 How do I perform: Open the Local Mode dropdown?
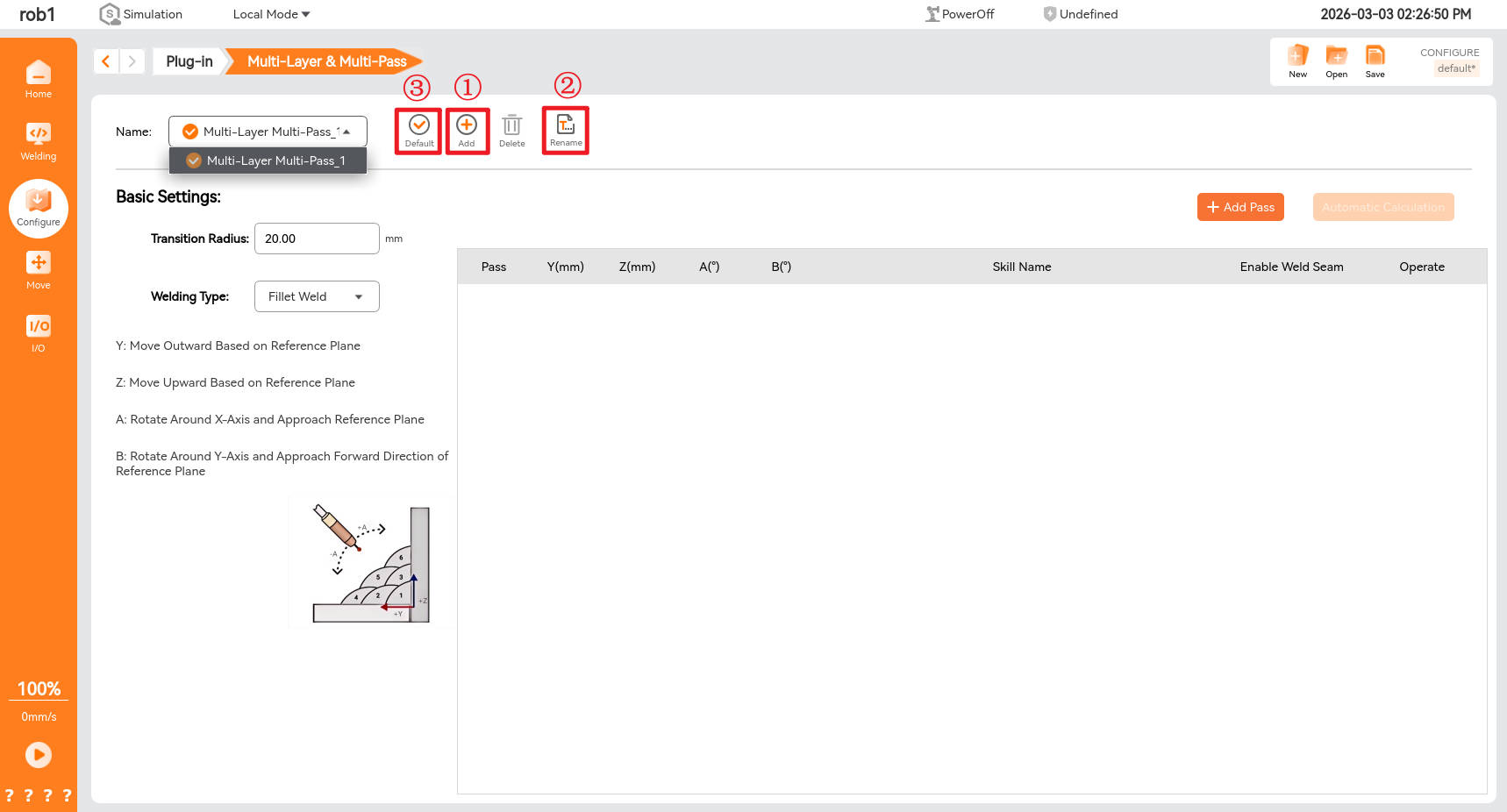[x=271, y=14]
